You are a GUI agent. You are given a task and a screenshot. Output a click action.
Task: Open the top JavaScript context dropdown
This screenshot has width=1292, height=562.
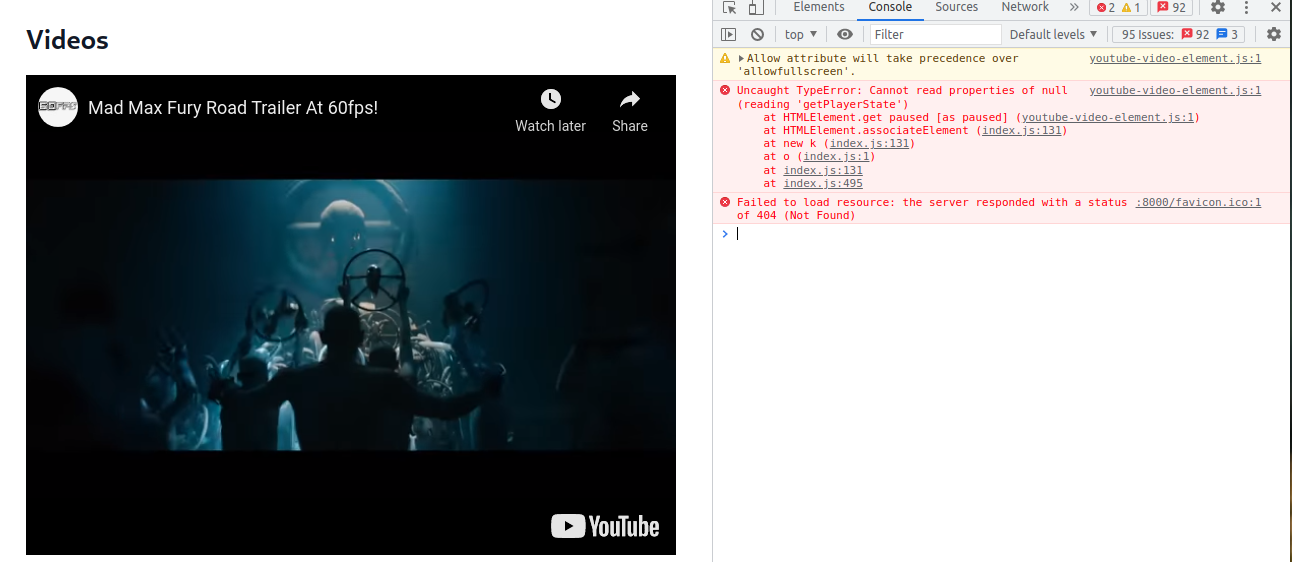click(801, 34)
